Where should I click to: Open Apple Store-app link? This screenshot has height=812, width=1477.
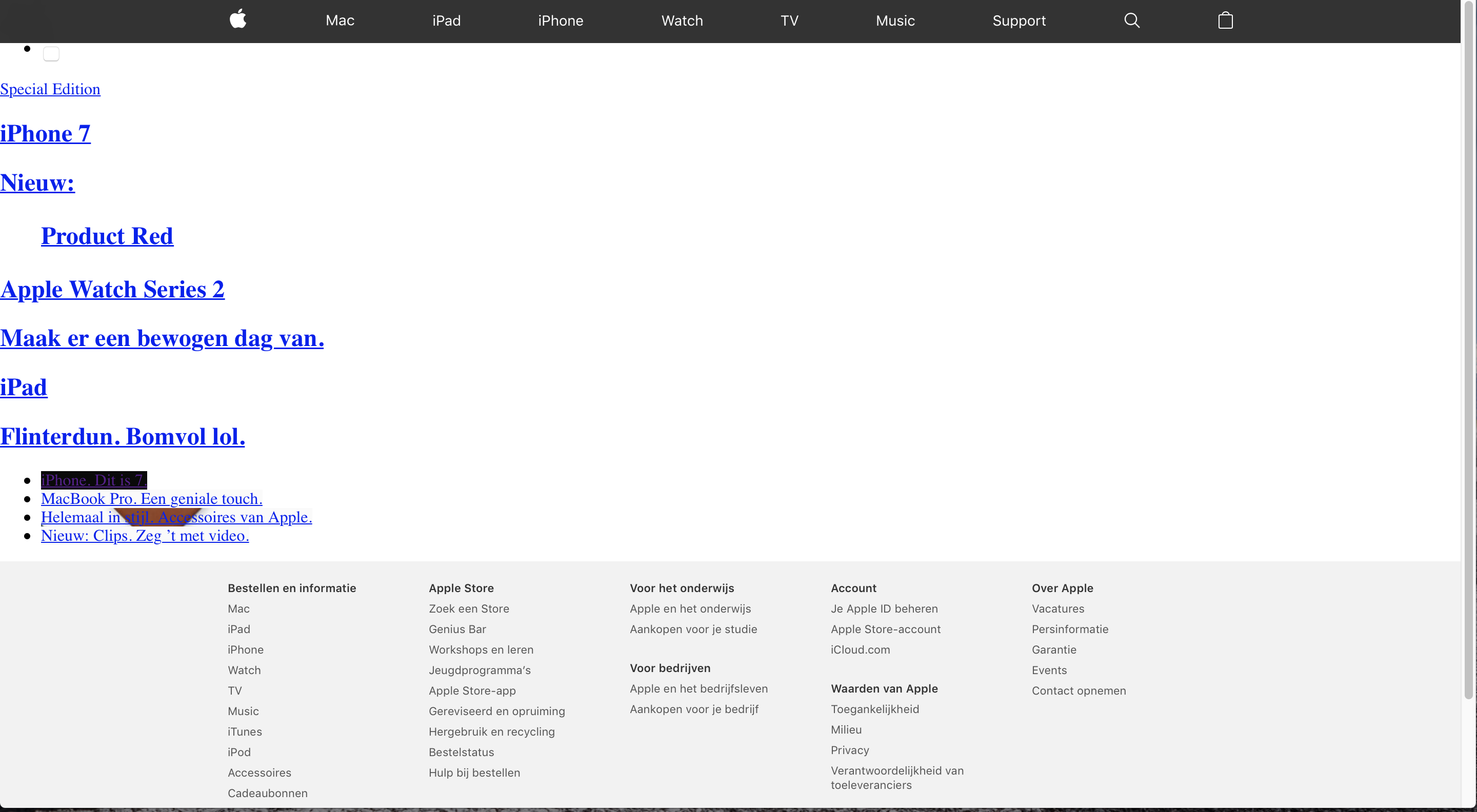[x=472, y=691]
